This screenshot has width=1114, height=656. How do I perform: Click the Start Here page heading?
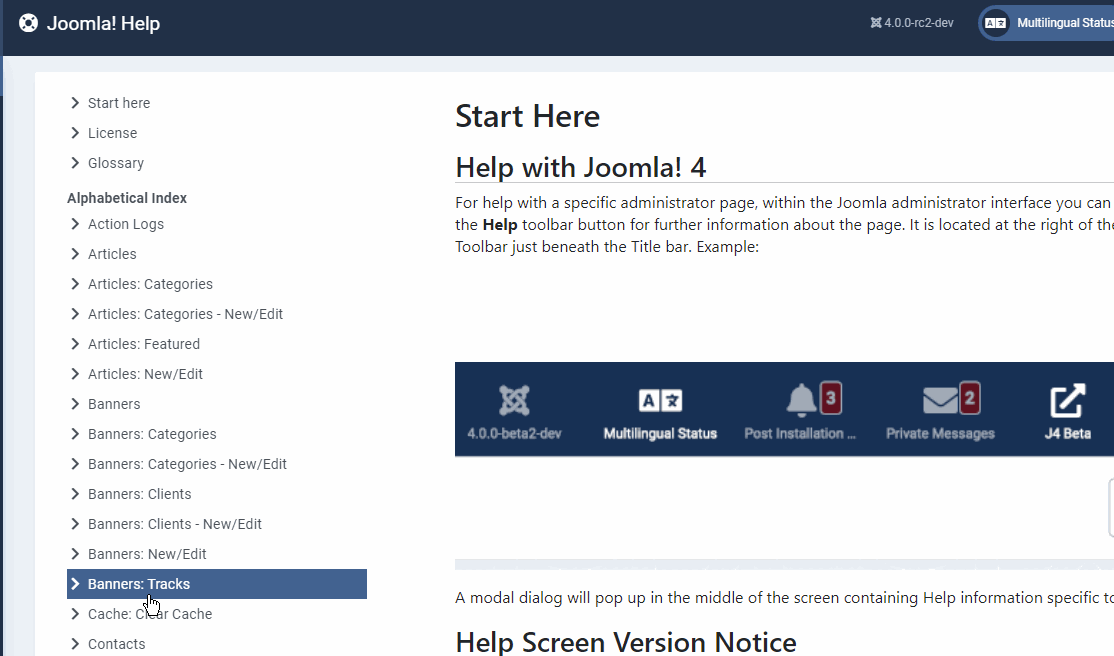527,117
